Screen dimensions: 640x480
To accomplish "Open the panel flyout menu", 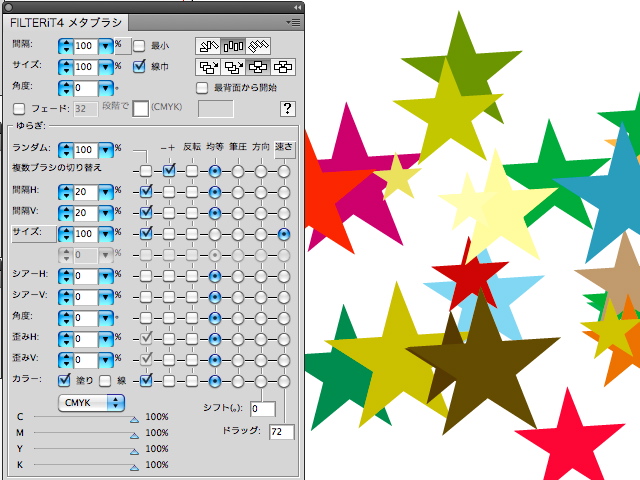I will tap(293, 21).
